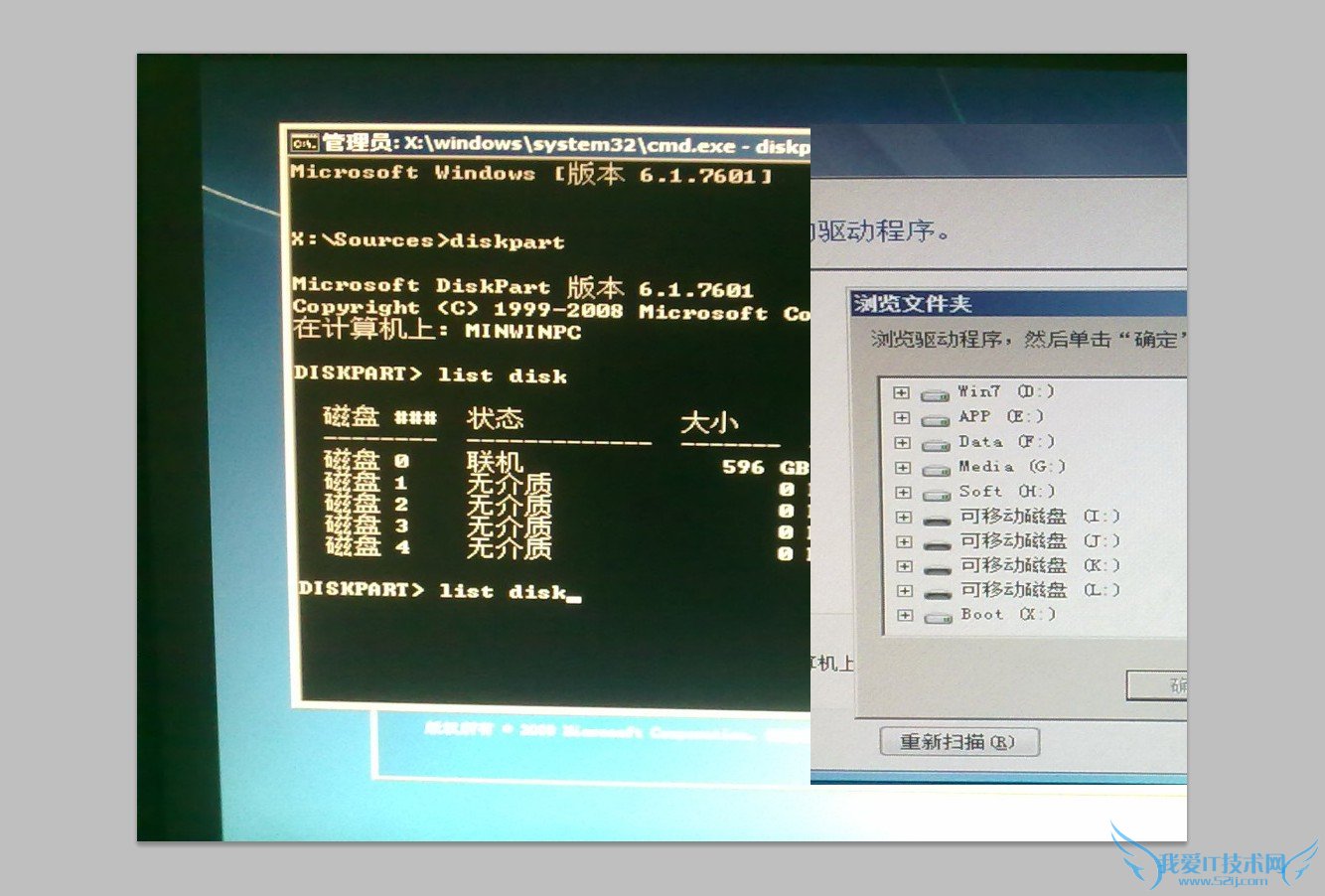Click the '596 GB' size value

[x=765, y=467]
